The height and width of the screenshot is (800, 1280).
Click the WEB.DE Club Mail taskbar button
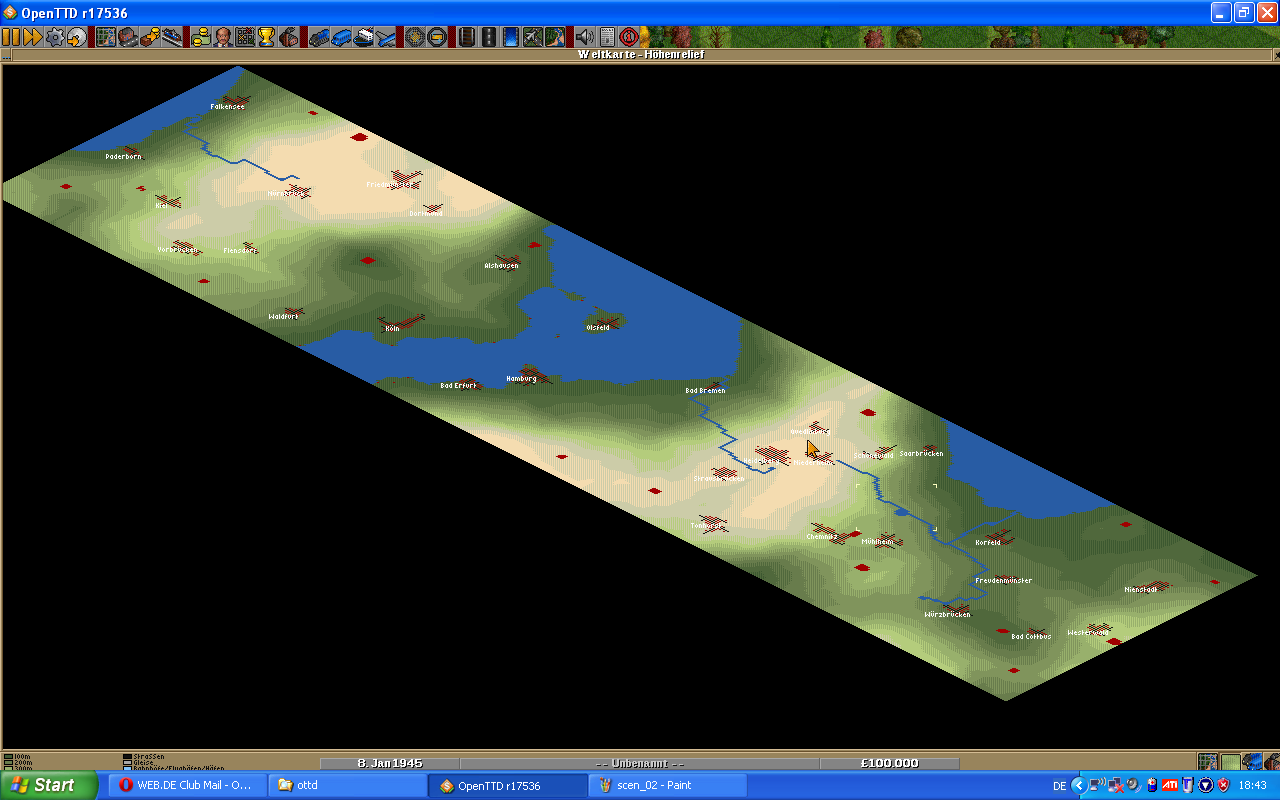pos(187,785)
